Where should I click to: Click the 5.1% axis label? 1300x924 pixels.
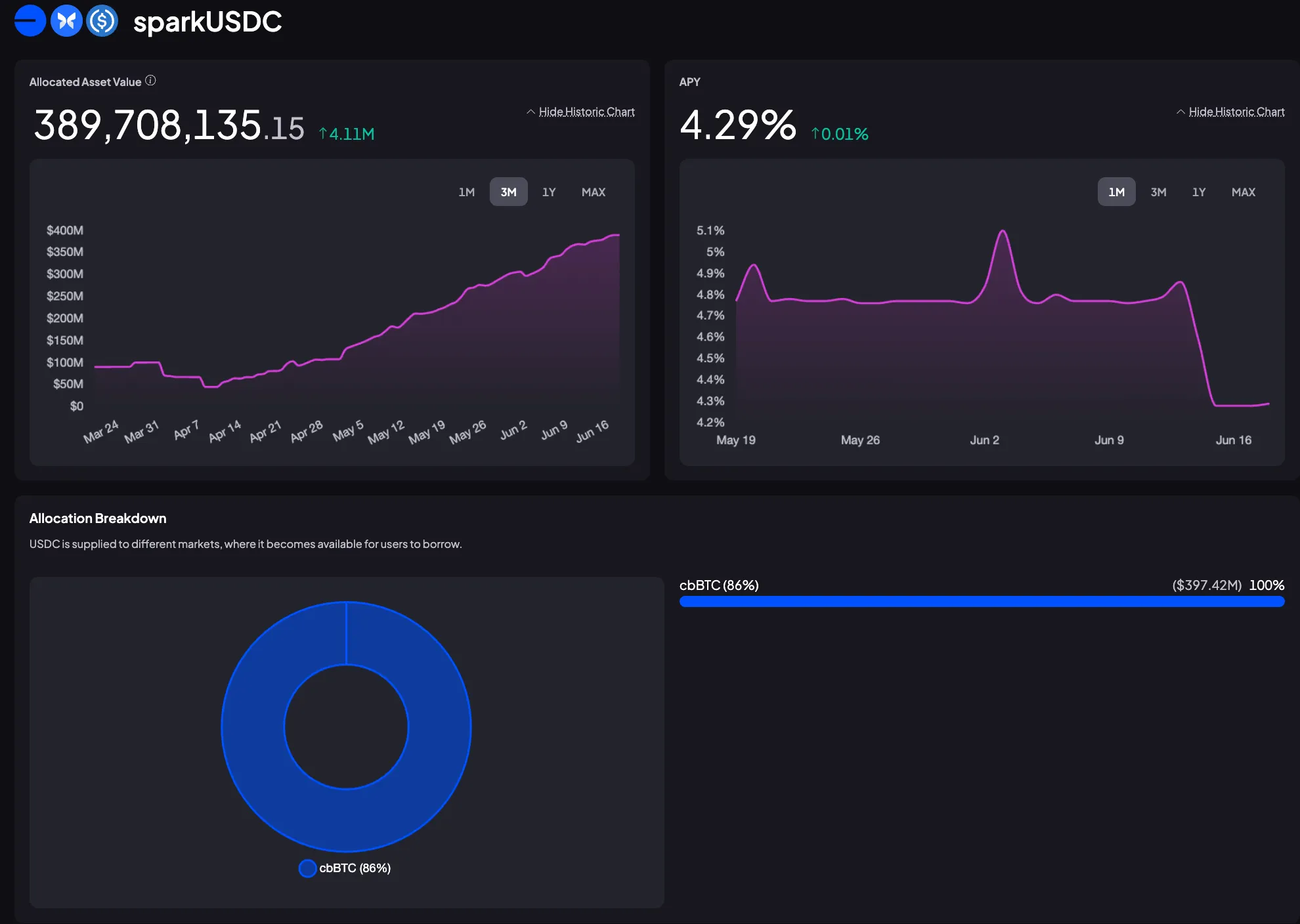coord(710,230)
